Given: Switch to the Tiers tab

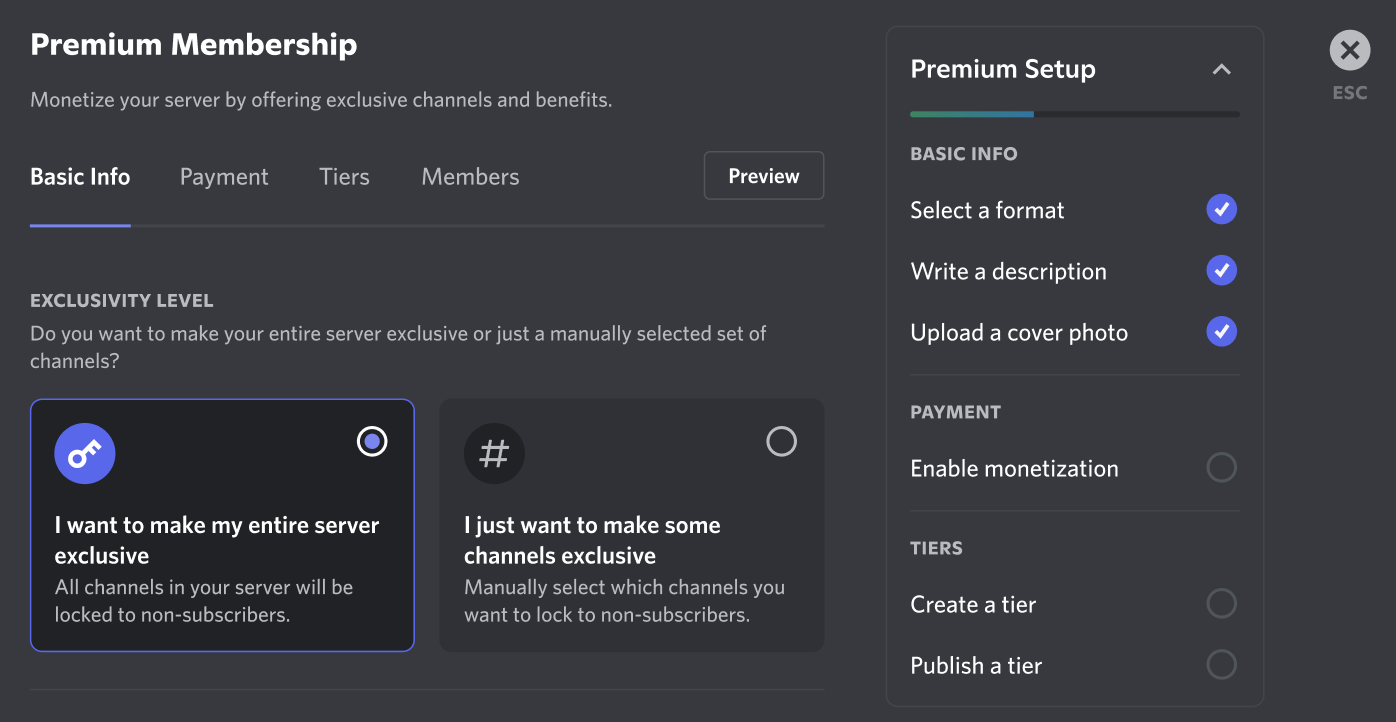Looking at the screenshot, I should (x=344, y=177).
